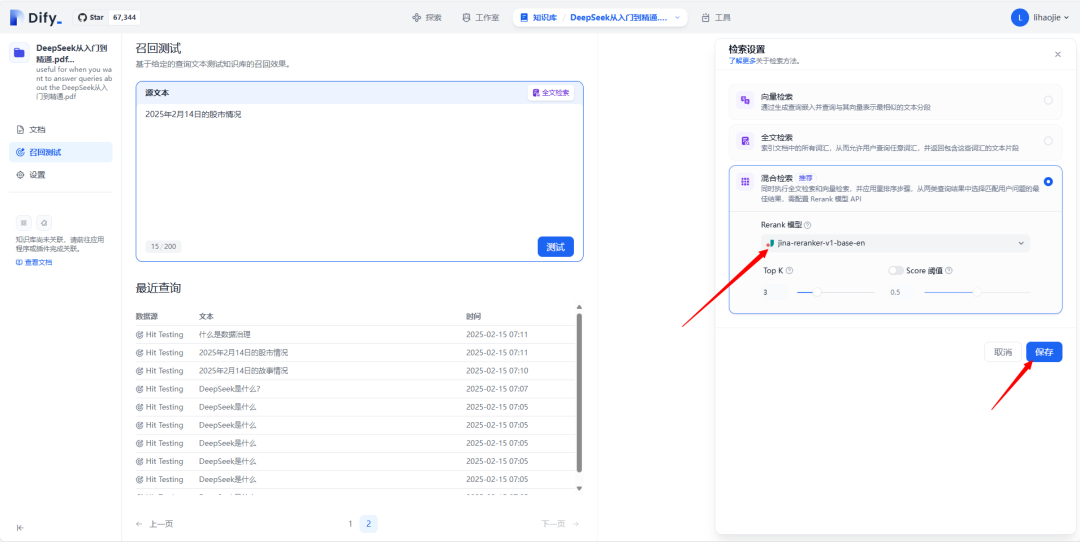Go to page 1
The image size is (1080, 542).
point(350,524)
